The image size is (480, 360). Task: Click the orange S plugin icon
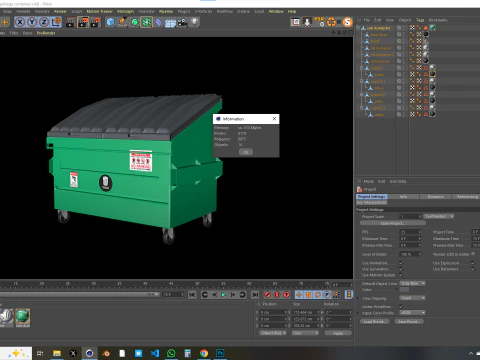348,22
